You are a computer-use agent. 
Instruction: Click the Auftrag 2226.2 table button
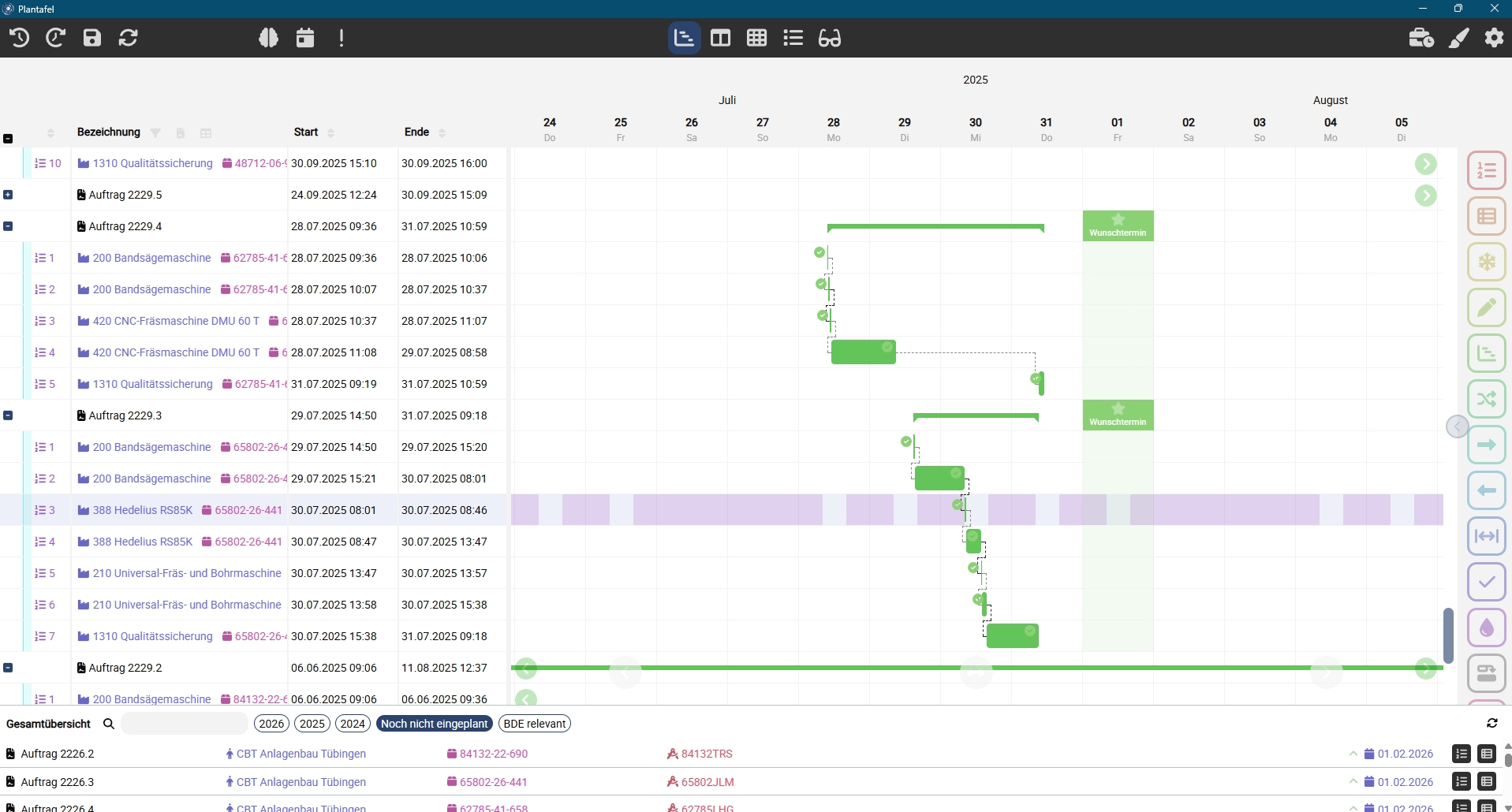coord(1487,754)
